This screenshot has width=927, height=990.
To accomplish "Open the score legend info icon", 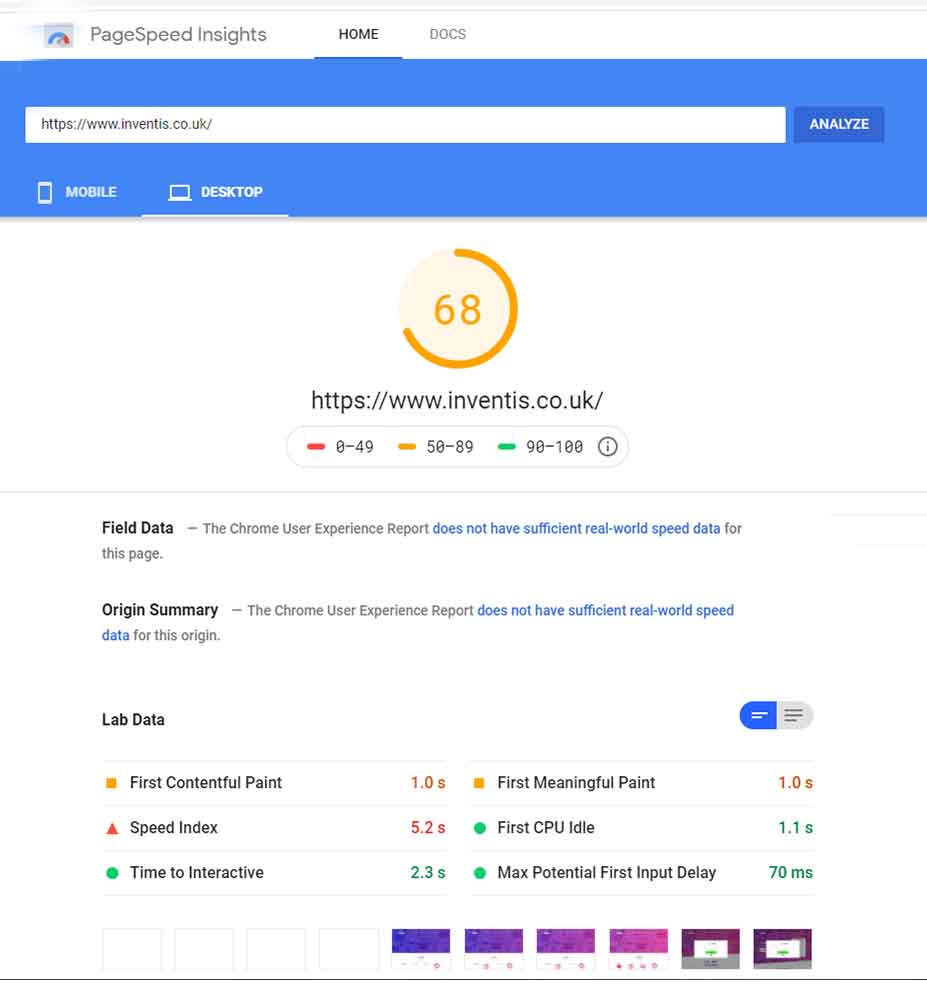I will click(x=607, y=447).
